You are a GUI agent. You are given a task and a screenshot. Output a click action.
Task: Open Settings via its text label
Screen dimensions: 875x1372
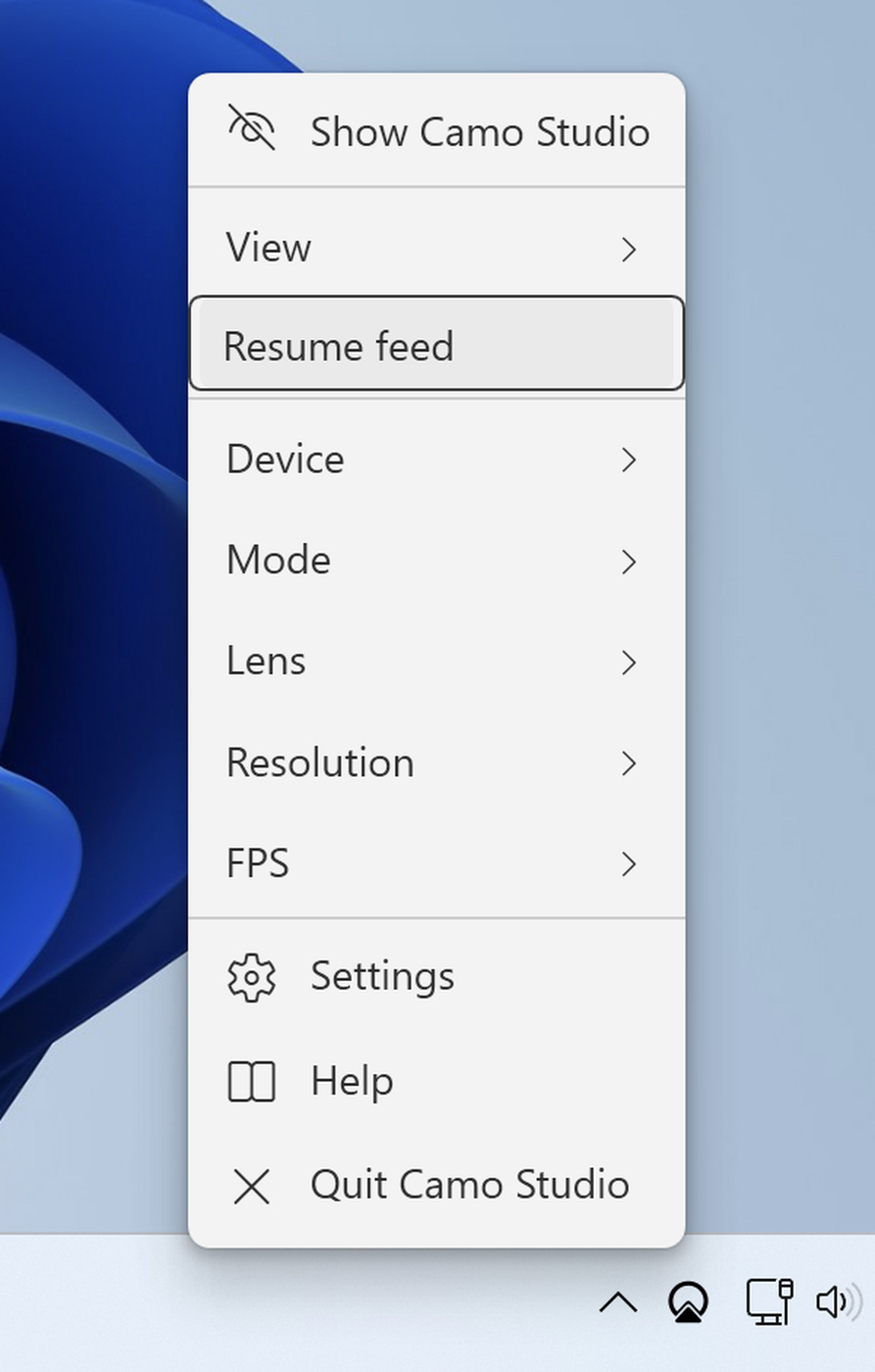click(382, 976)
